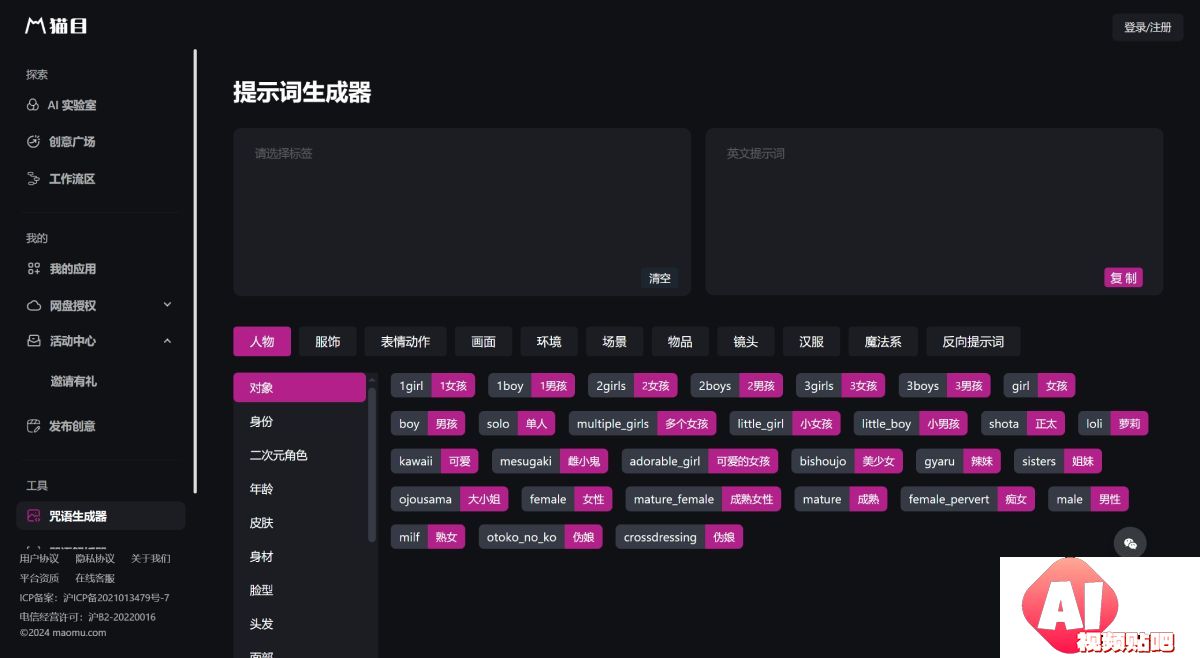This screenshot has width=1200, height=658.
Task: Open 邀请有礼 submenu item
Action: pos(73,381)
